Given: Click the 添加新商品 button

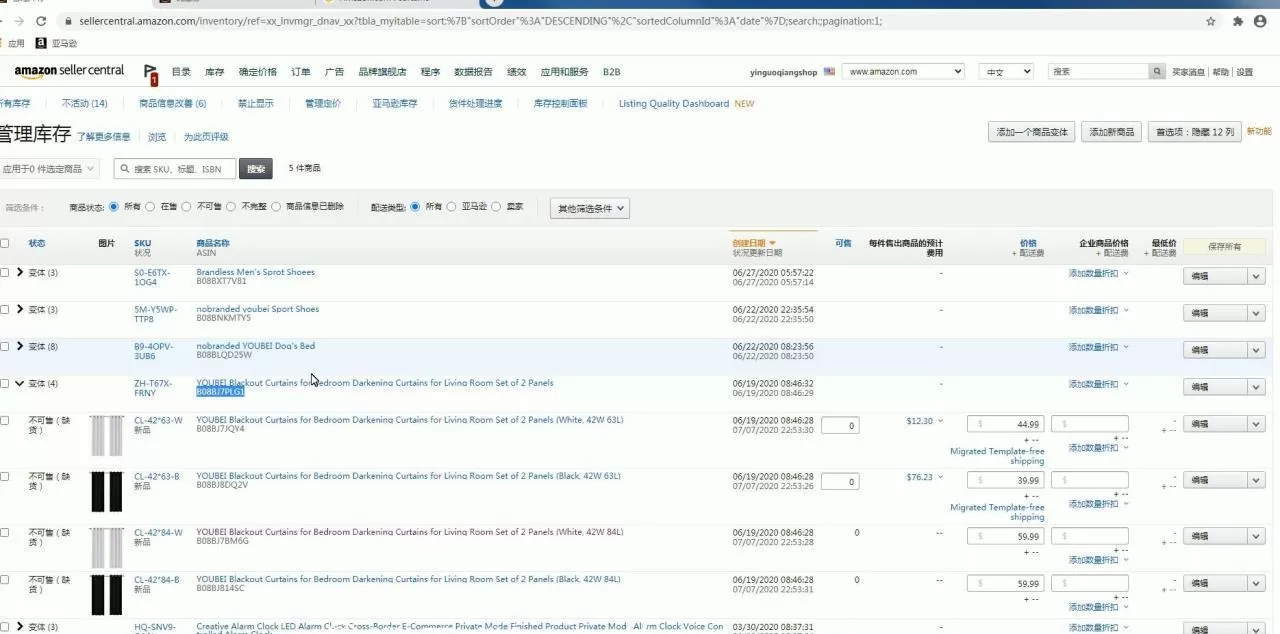Looking at the screenshot, I should click(1110, 131).
